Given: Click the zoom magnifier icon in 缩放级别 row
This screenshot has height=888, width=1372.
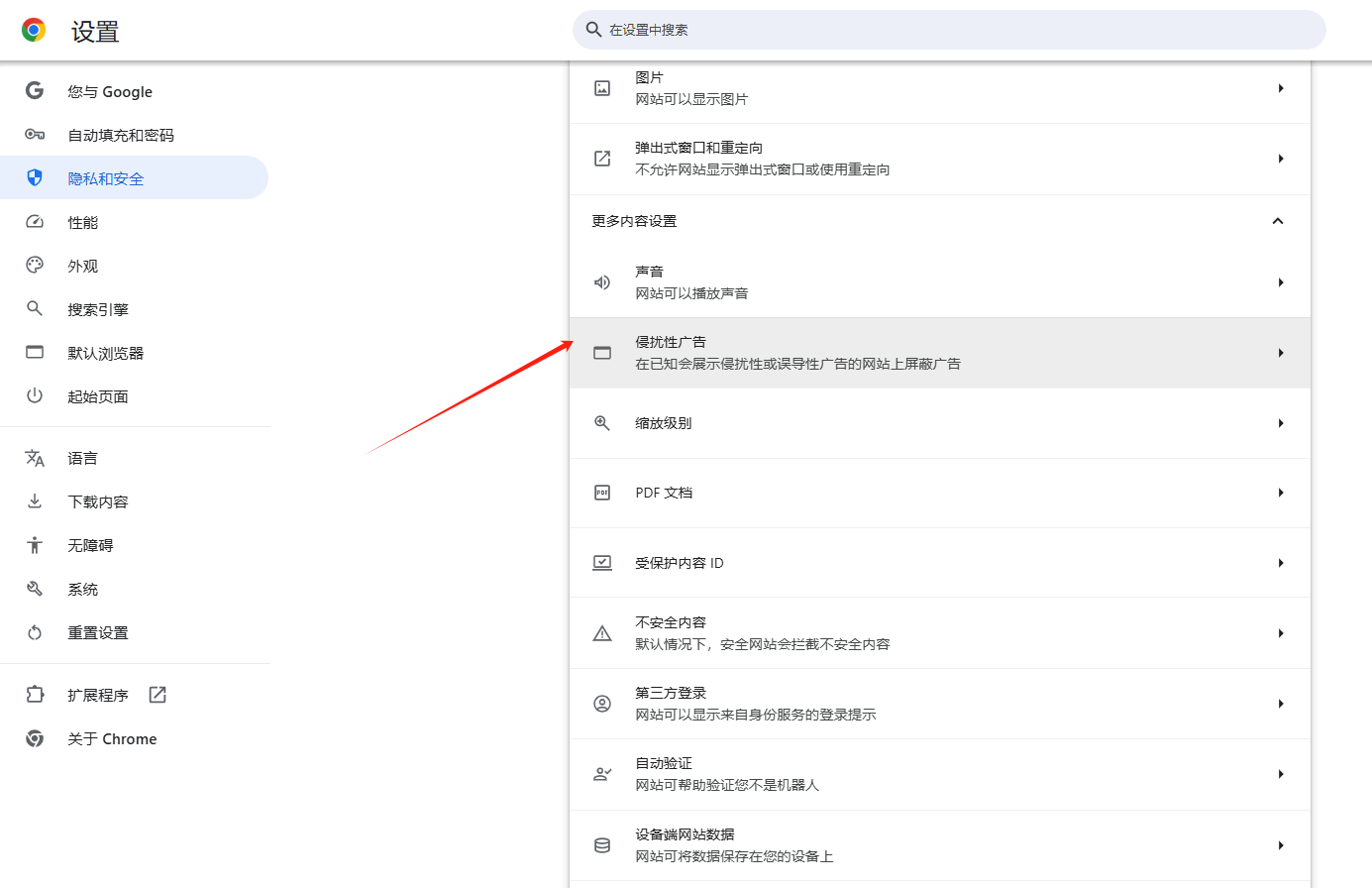Looking at the screenshot, I should pos(602,423).
